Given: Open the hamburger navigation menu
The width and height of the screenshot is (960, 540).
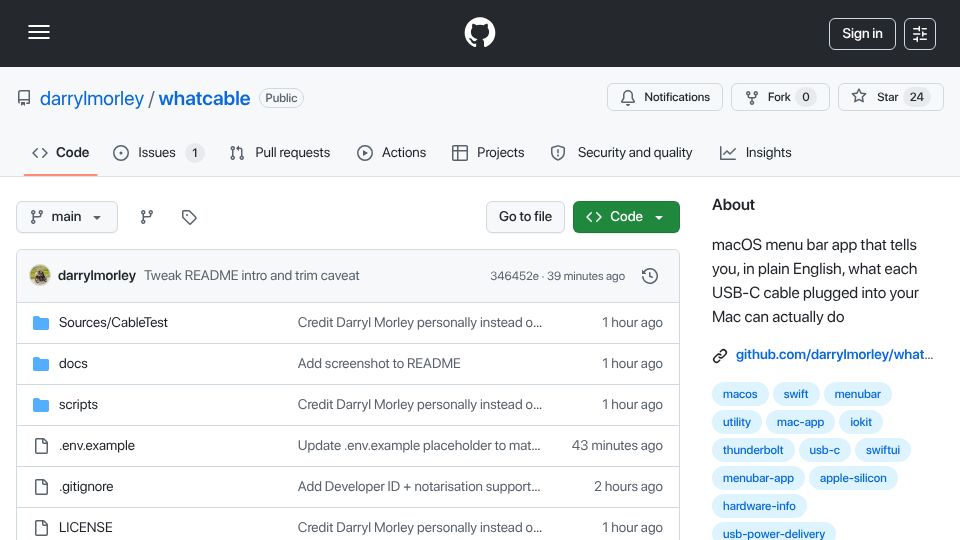Looking at the screenshot, I should pyautogui.click(x=39, y=32).
